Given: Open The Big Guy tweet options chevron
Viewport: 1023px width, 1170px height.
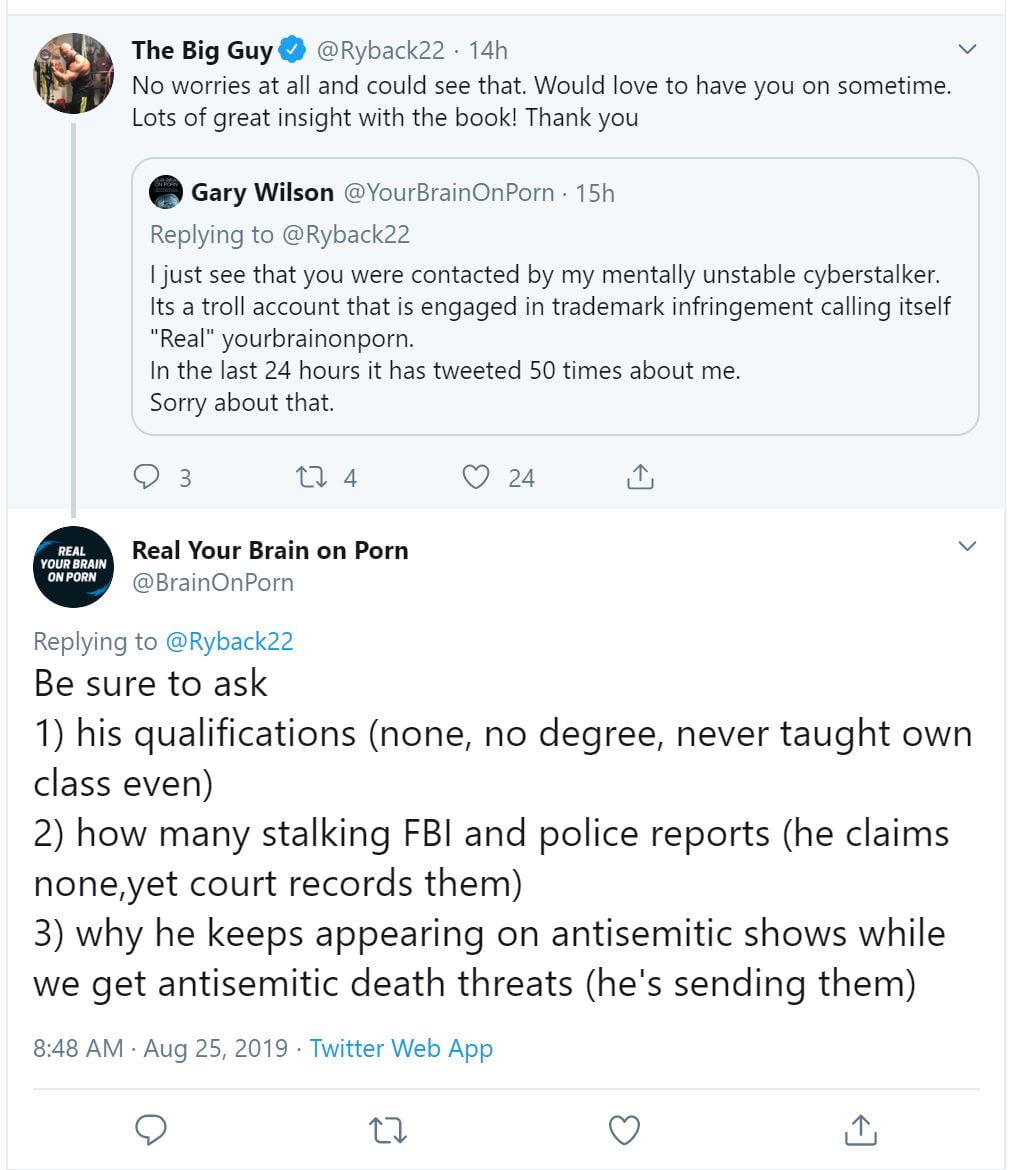Looking at the screenshot, I should 967,49.
